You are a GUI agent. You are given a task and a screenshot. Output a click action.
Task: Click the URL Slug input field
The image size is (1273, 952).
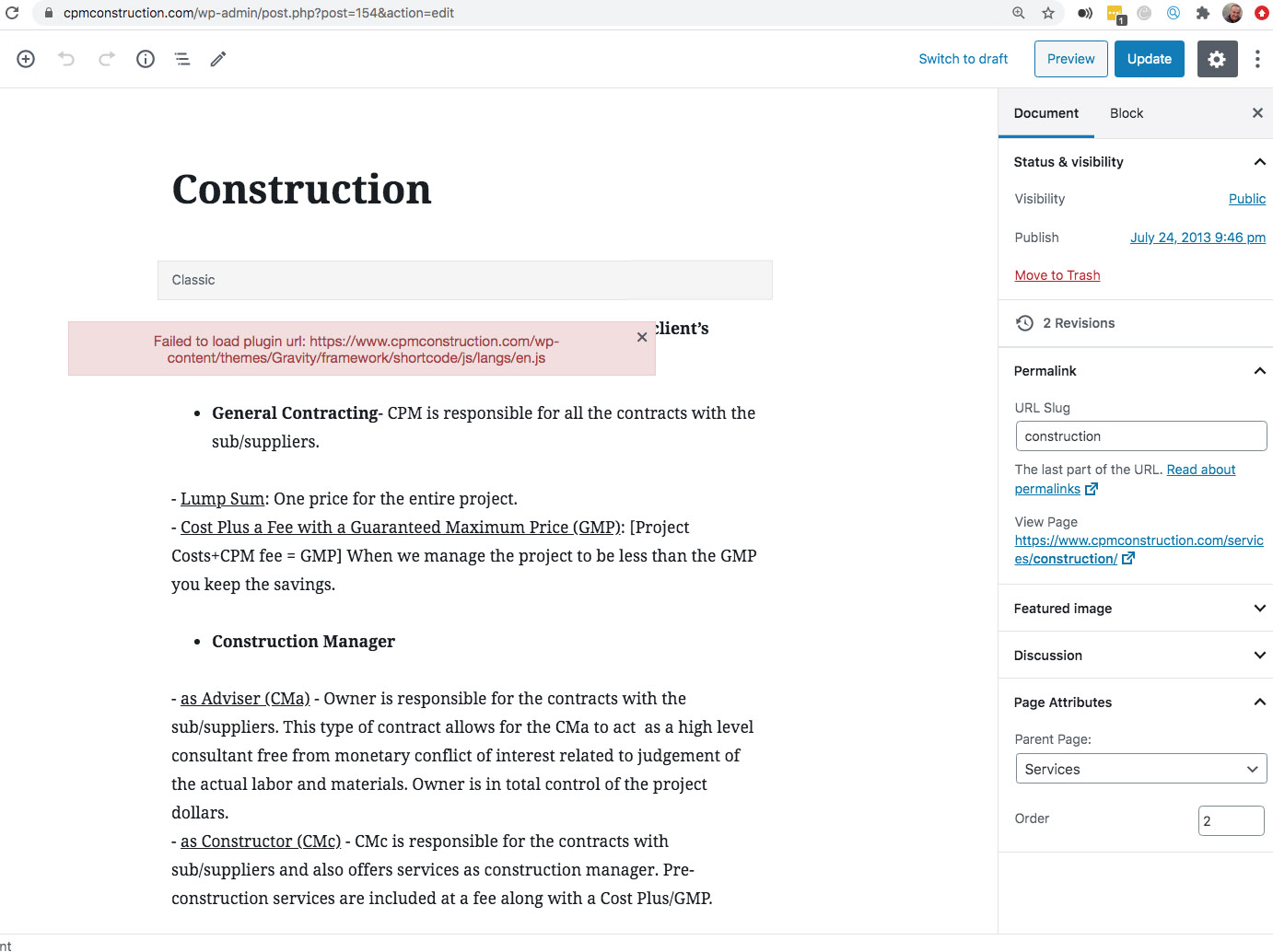click(1140, 436)
